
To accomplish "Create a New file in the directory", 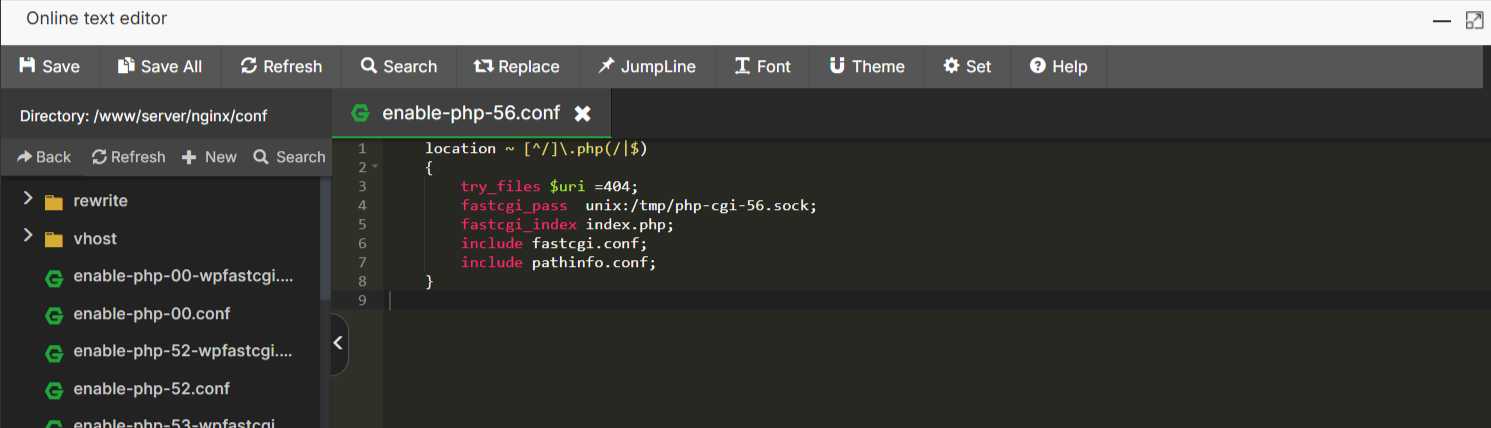I will coord(209,157).
